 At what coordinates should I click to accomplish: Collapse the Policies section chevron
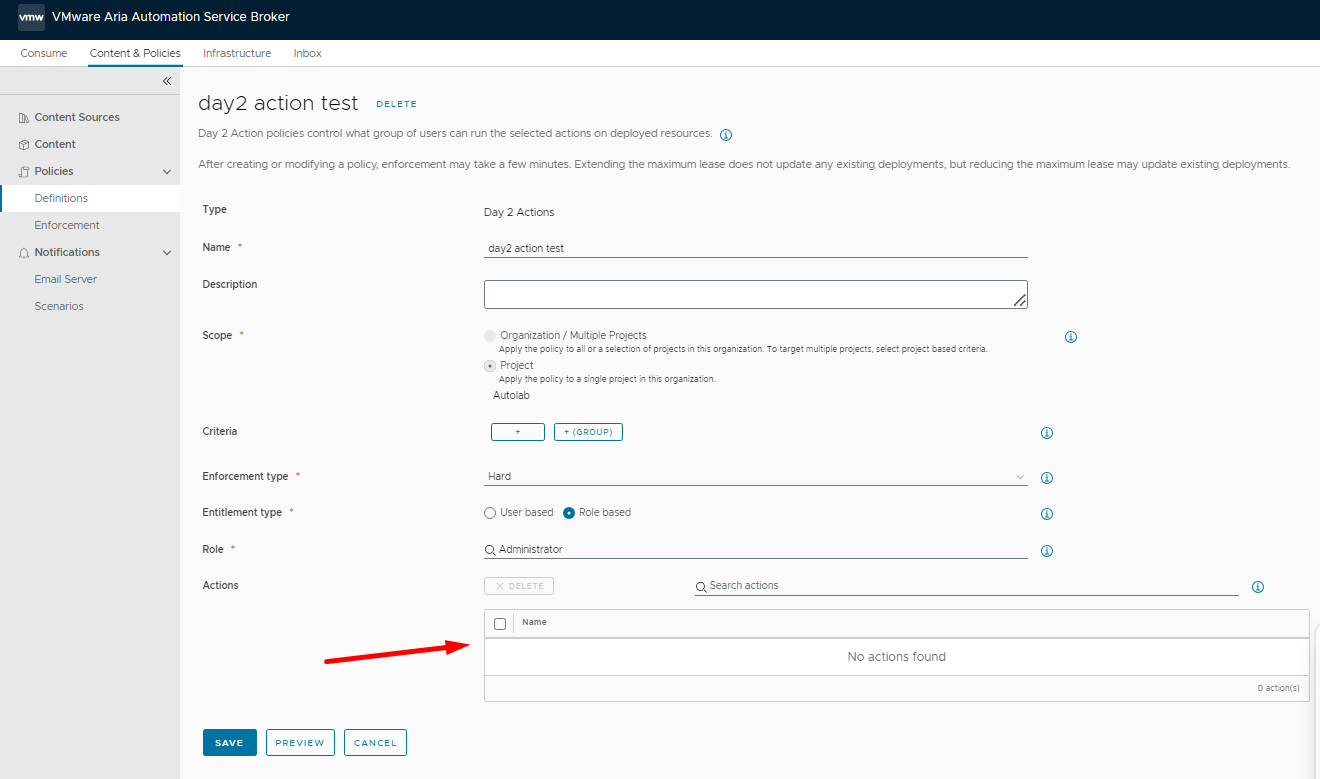167,172
